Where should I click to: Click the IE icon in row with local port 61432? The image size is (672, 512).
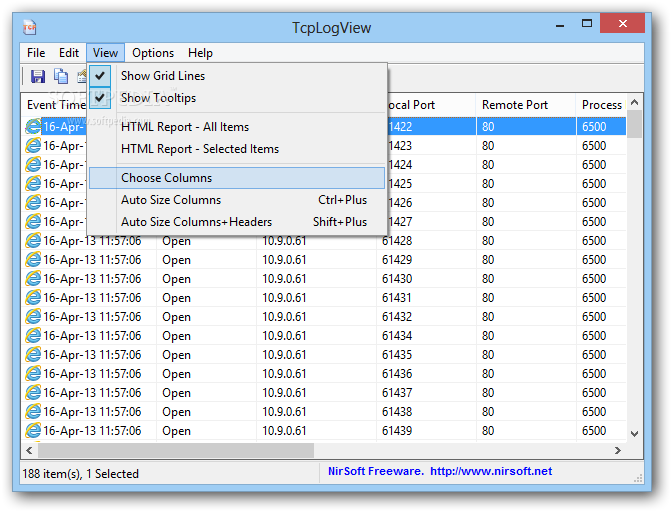(33, 317)
